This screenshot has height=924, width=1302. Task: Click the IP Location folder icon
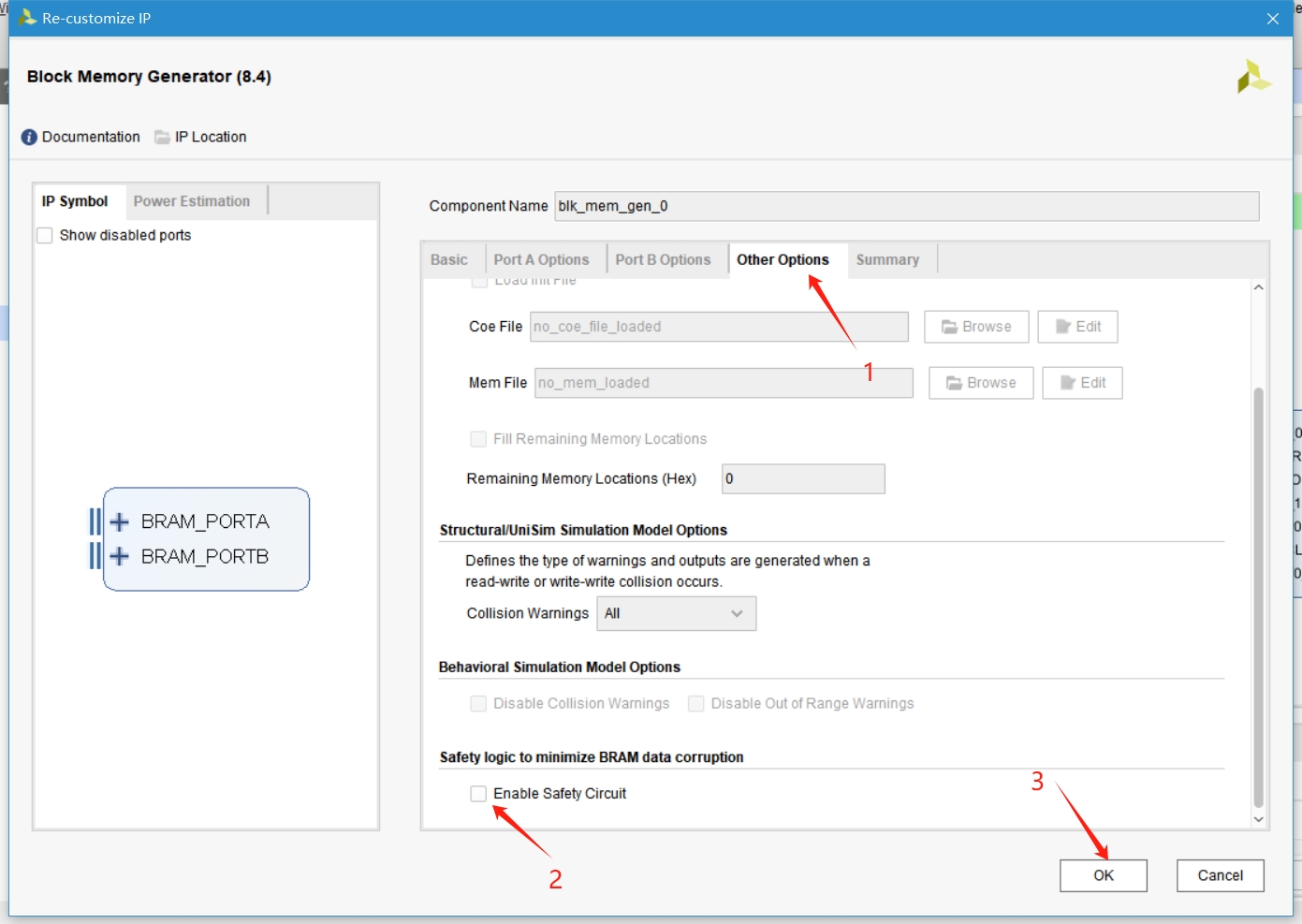162,137
